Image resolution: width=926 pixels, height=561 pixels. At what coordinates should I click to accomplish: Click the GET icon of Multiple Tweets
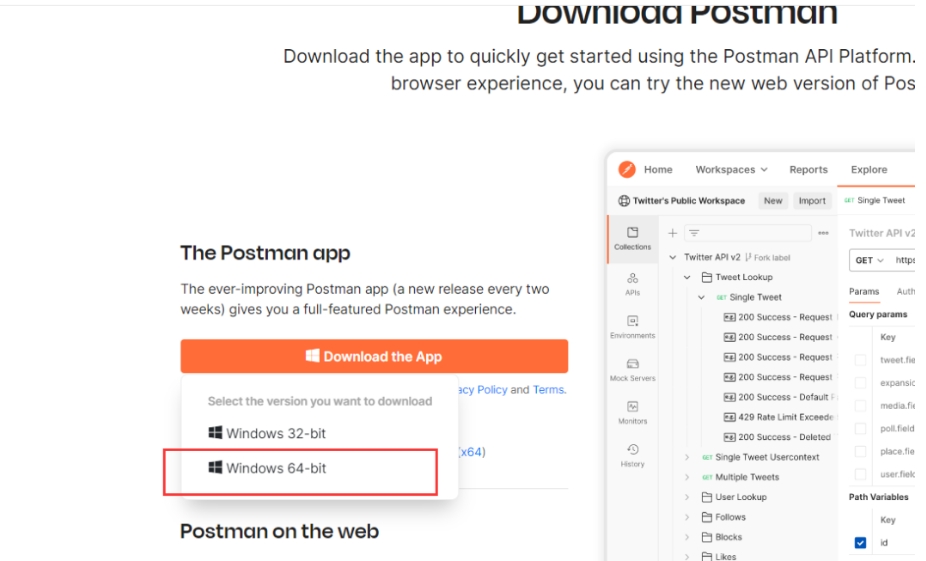point(707,477)
